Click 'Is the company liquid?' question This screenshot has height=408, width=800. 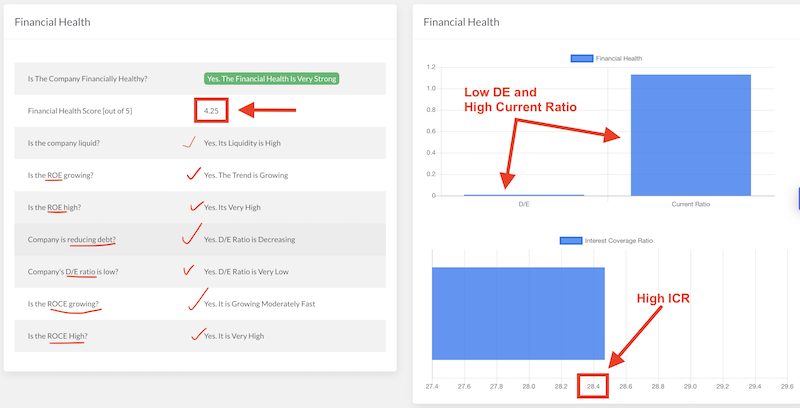click(x=64, y=143)
